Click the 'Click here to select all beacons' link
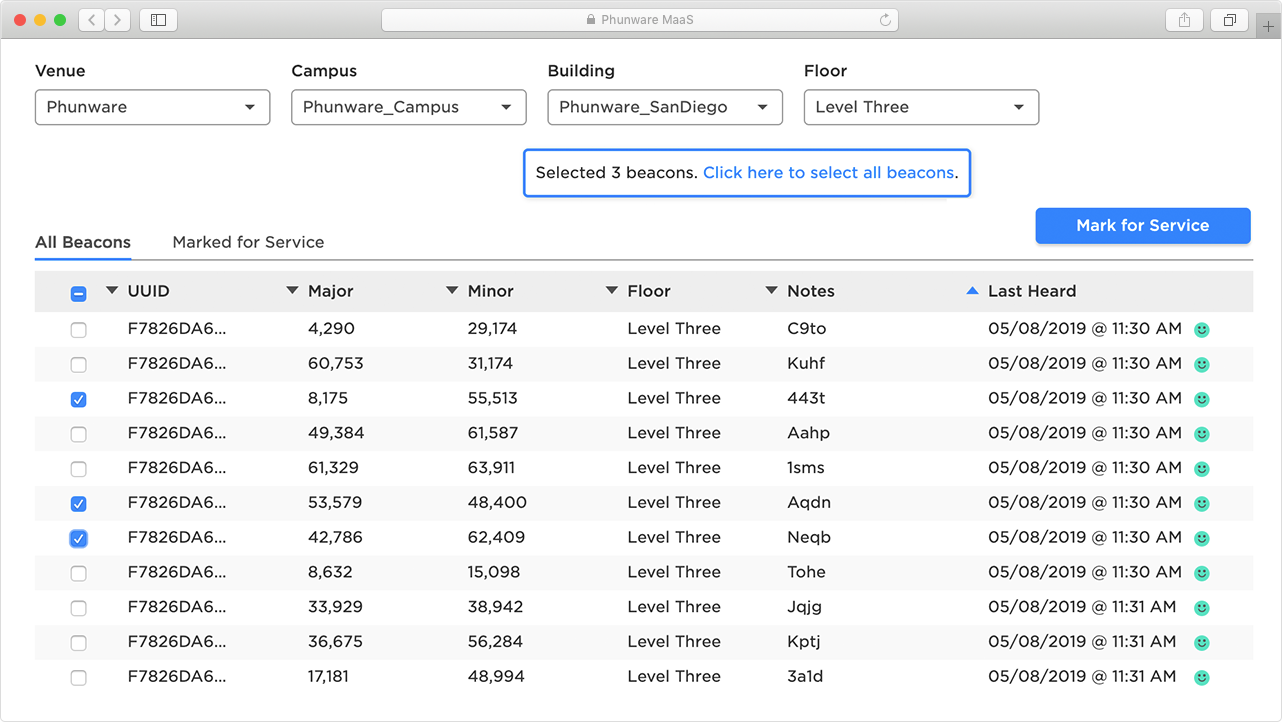The width and height of the screenshot is (1282, 722). click(828, 173)
